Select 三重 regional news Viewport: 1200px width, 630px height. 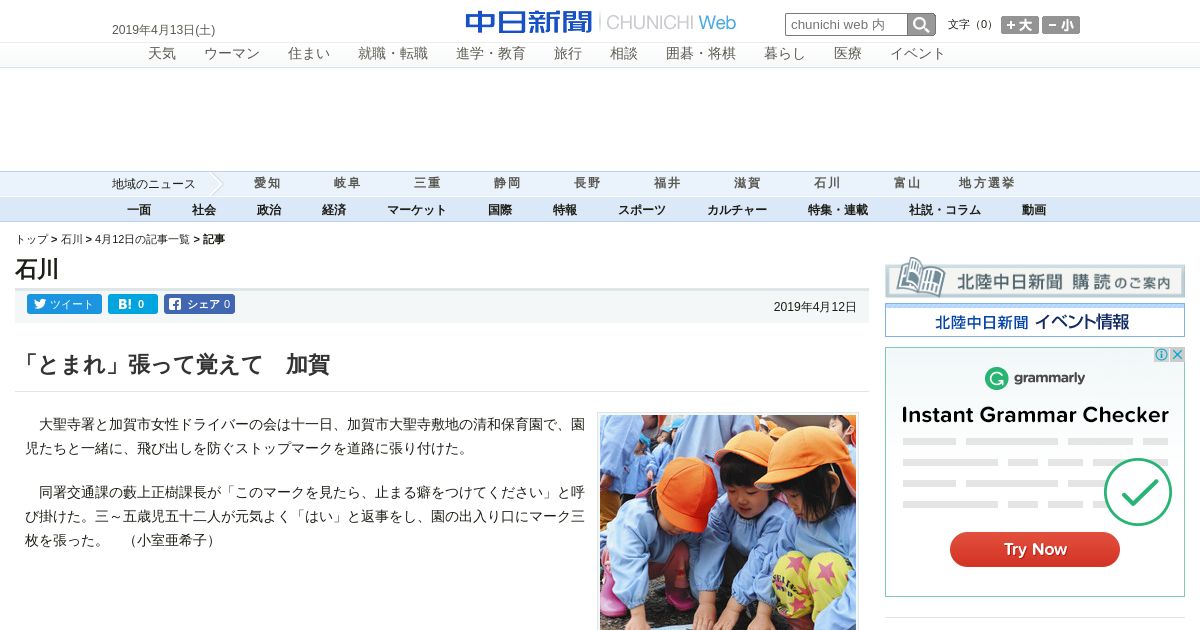click(427, 184)
